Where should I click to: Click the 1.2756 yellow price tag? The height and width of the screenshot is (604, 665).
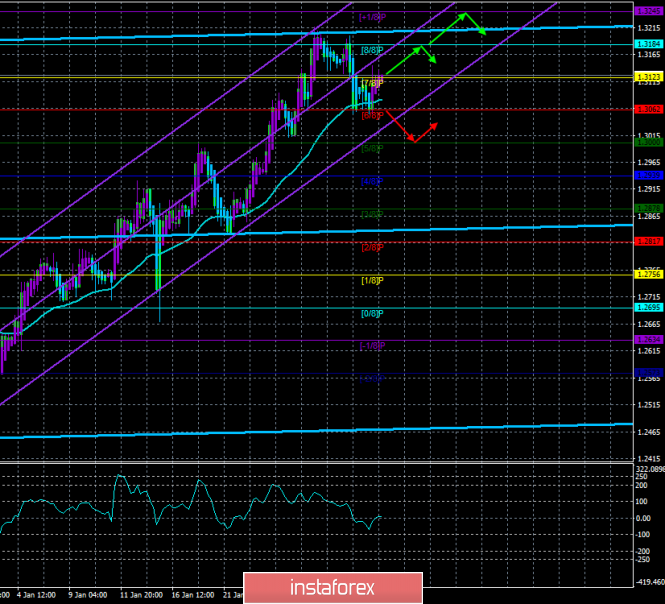(648, 274)
